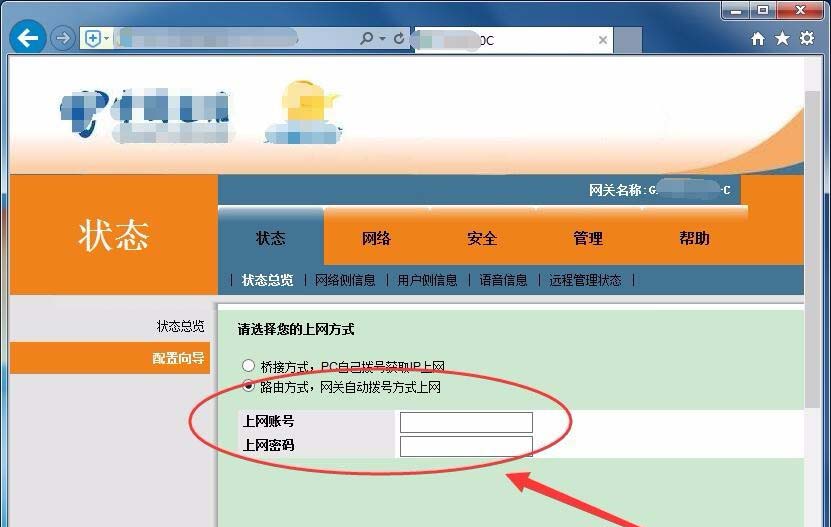Go to the 管理 tab
Viewport: 831px width, 527px height.
coord(588,238)
